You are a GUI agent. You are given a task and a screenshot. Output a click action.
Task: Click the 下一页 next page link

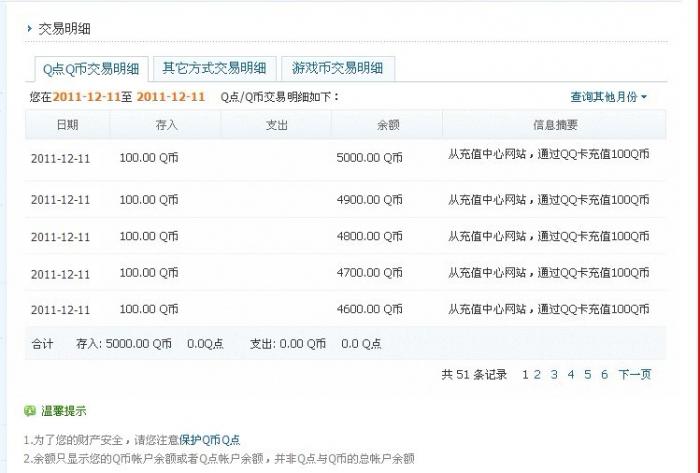coord(635,375)
